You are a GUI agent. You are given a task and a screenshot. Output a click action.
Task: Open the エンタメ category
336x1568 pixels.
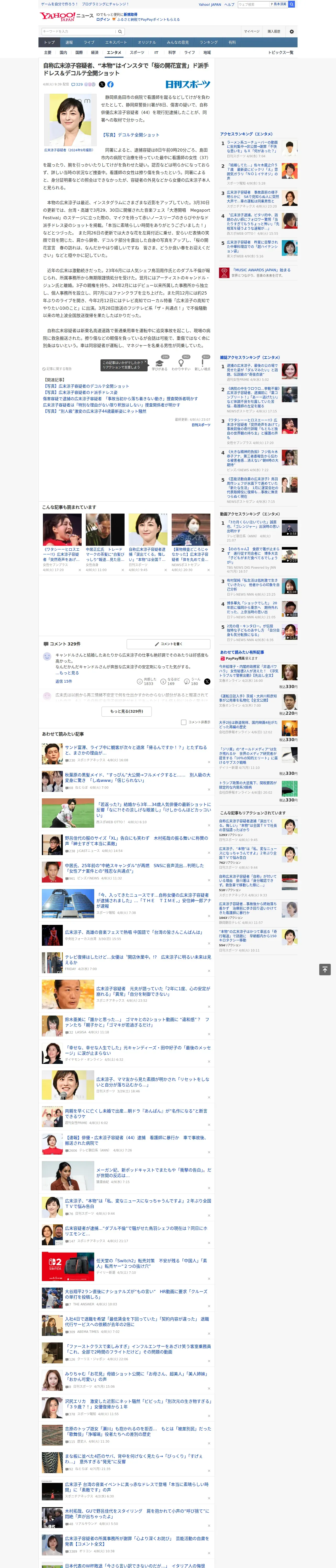(x=114, y=52)
